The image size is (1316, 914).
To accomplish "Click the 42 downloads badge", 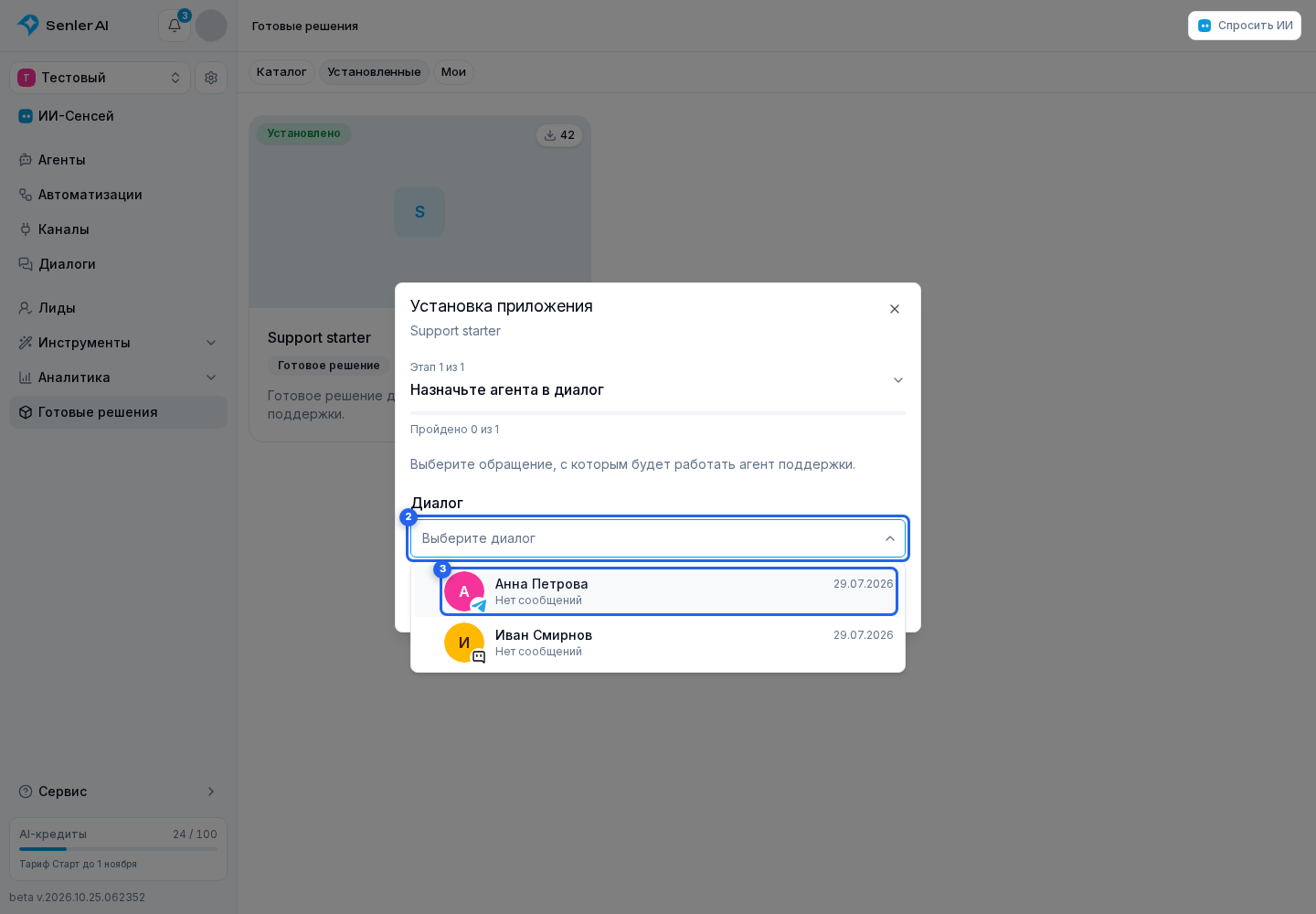I will 559,135.
